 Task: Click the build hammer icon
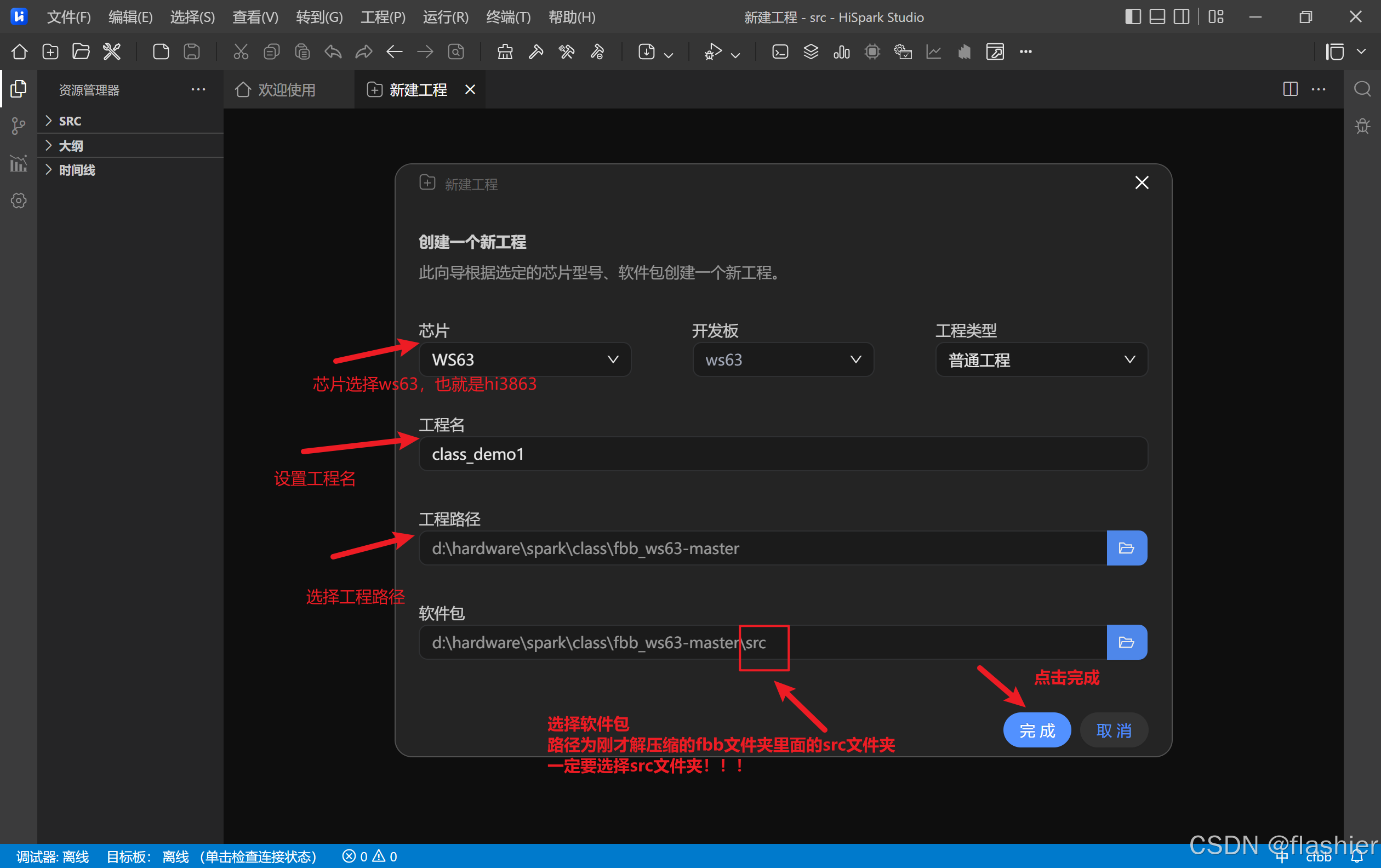coord(535,52)
